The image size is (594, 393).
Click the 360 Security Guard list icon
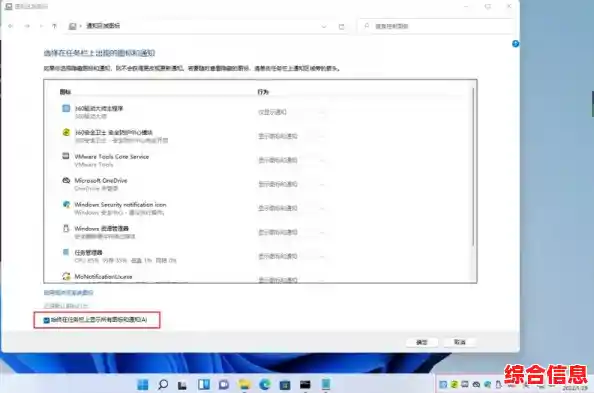click(x=66, y=132)
